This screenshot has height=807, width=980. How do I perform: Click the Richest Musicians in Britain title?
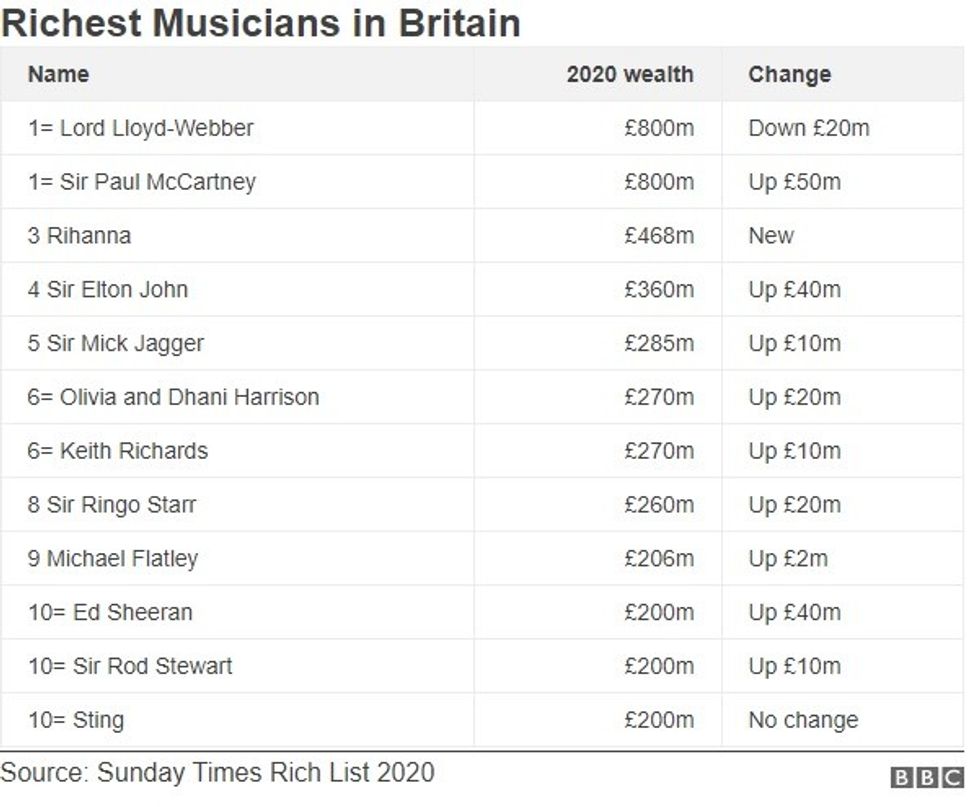pyautogui.click(x=260, y=22)
